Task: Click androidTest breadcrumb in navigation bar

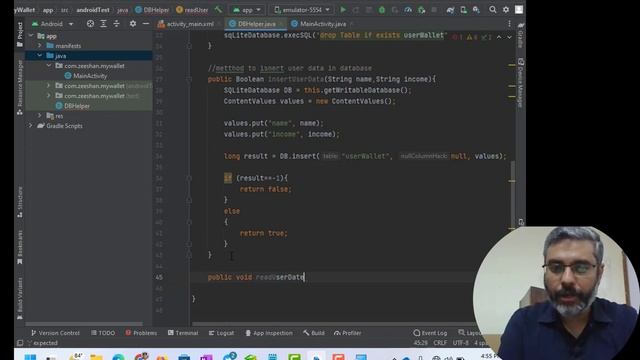Action: click(93, 10)
